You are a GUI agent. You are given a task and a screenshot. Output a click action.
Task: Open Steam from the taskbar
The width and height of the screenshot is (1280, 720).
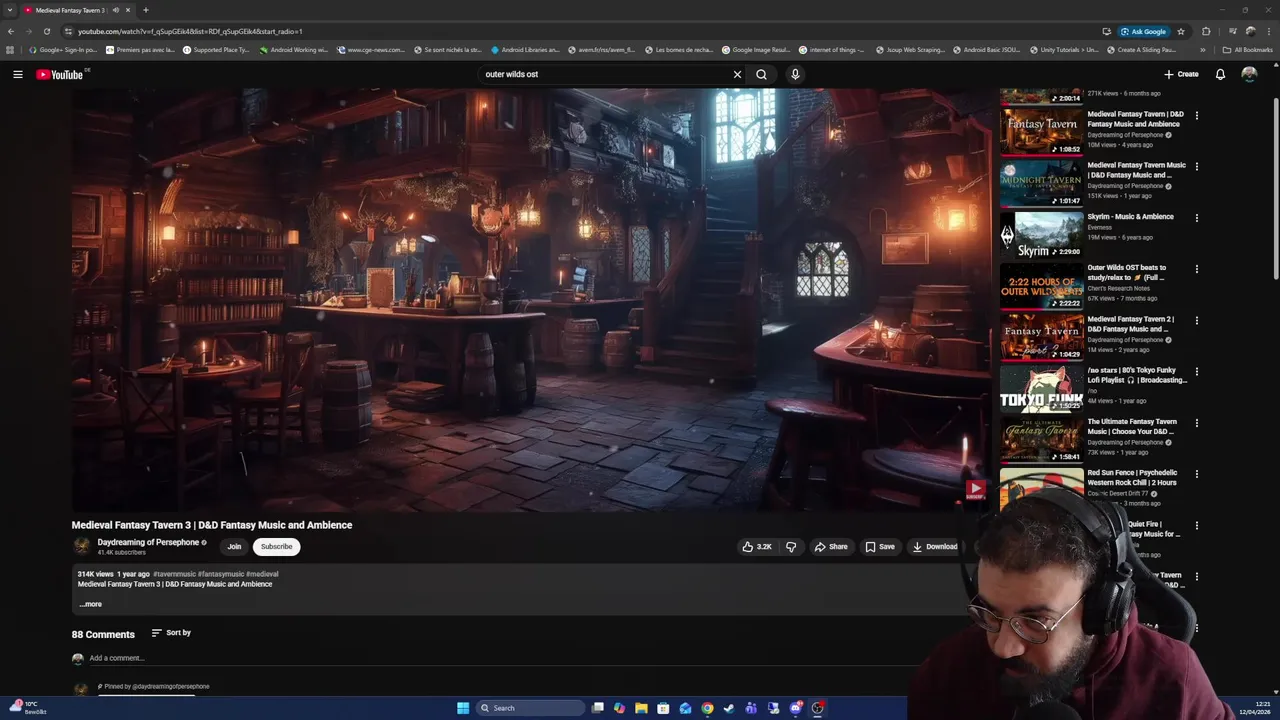pos(729,708)
